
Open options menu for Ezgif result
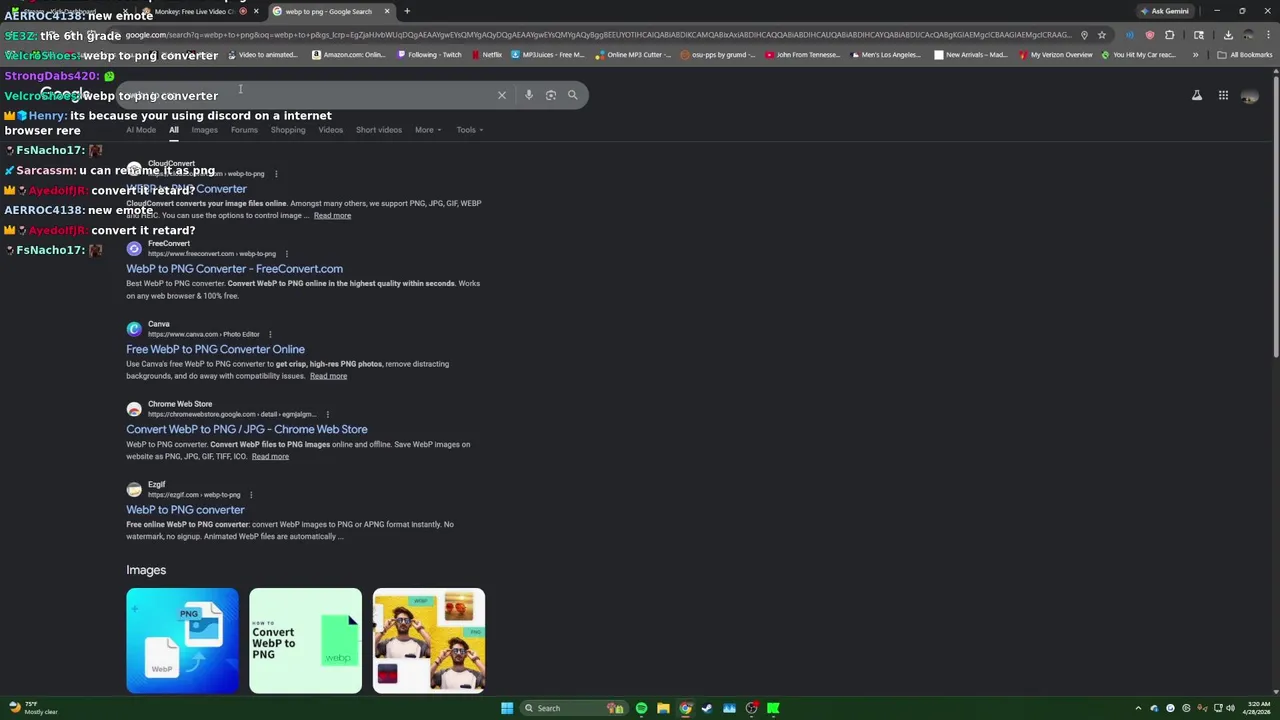[x=251, y=495]
